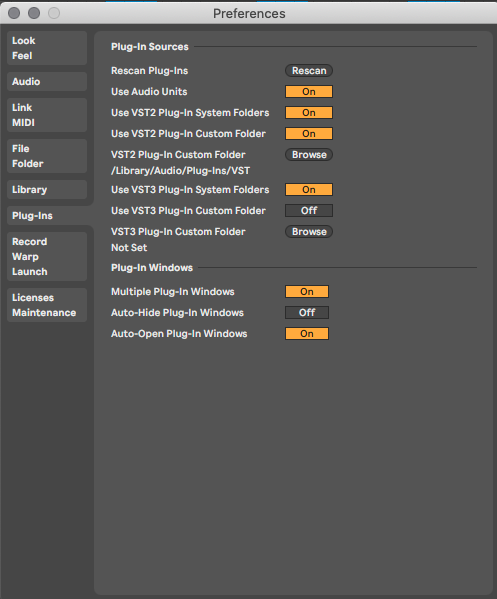497x599 pixels.
Task: Toggle Multiple Plug-In Windows setting
Action: coord(307,291)
